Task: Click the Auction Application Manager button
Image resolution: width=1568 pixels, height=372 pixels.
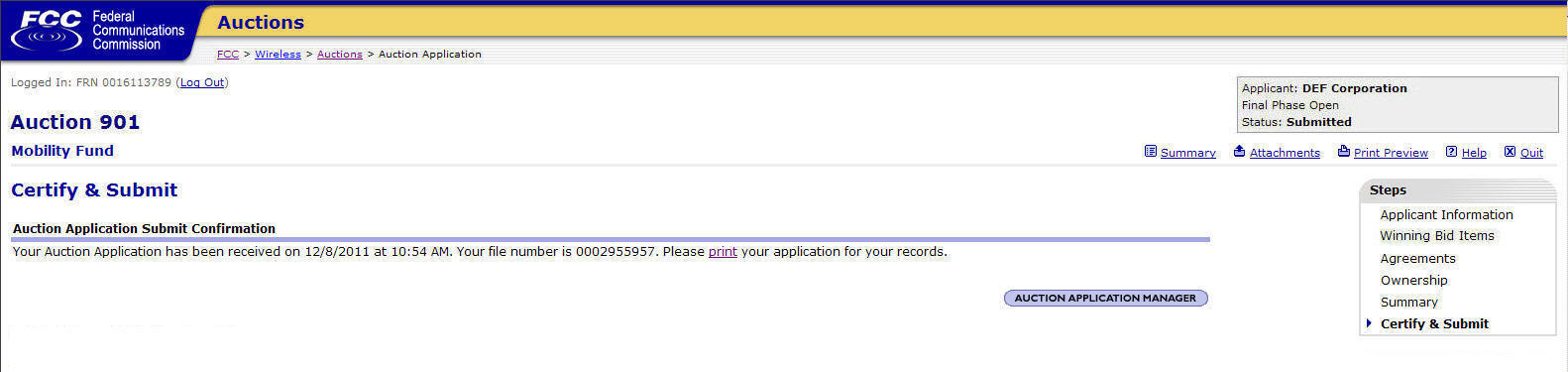Action: point(1105,298)
